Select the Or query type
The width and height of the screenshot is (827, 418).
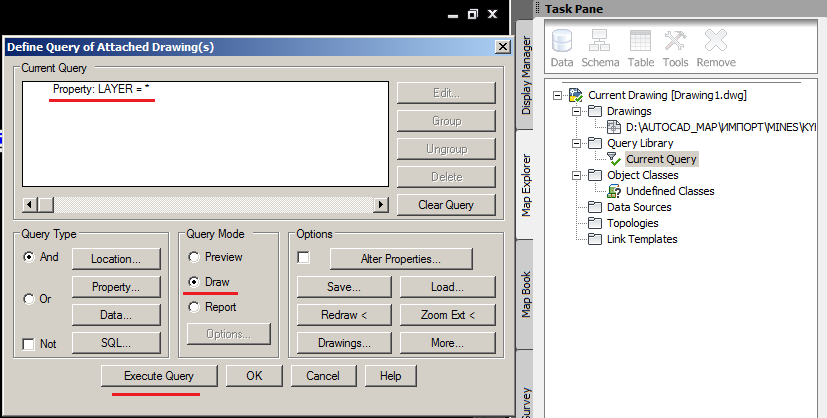pyautogui.click(x=29, y=299)
